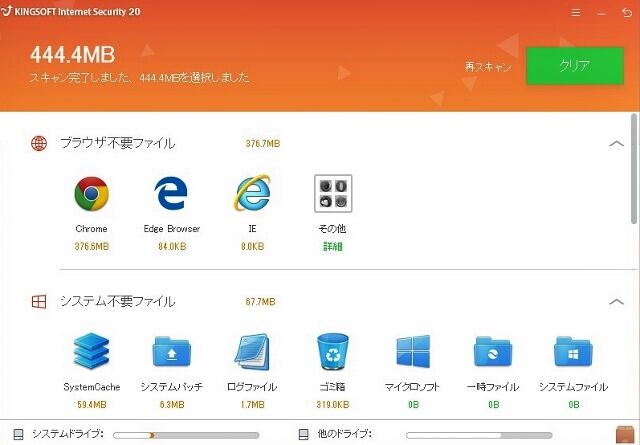Click the システムパッチ folder icon
The height and width of the screenshot is (445, 640).
171,352
